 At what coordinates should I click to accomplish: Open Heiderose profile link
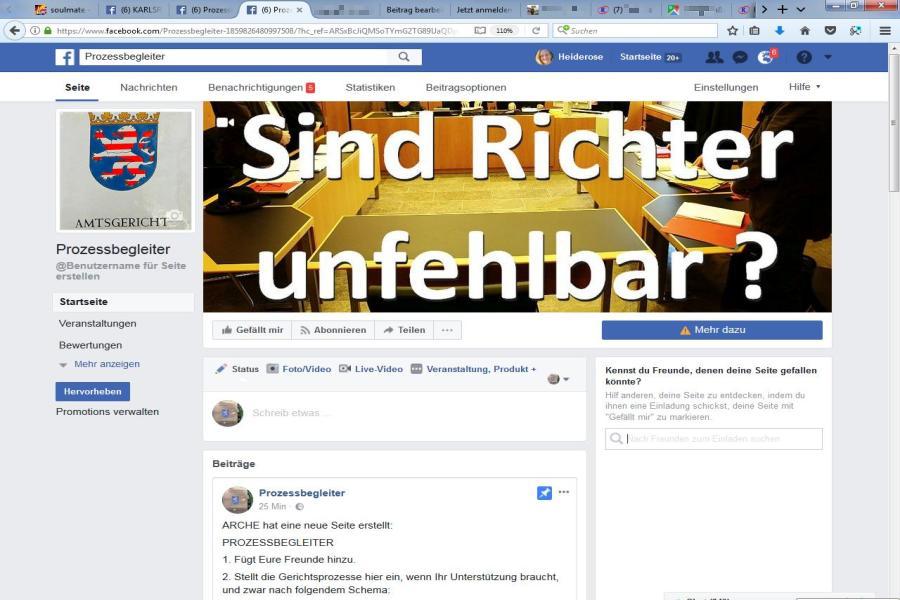pyautogui.click(x=570, y=57)
